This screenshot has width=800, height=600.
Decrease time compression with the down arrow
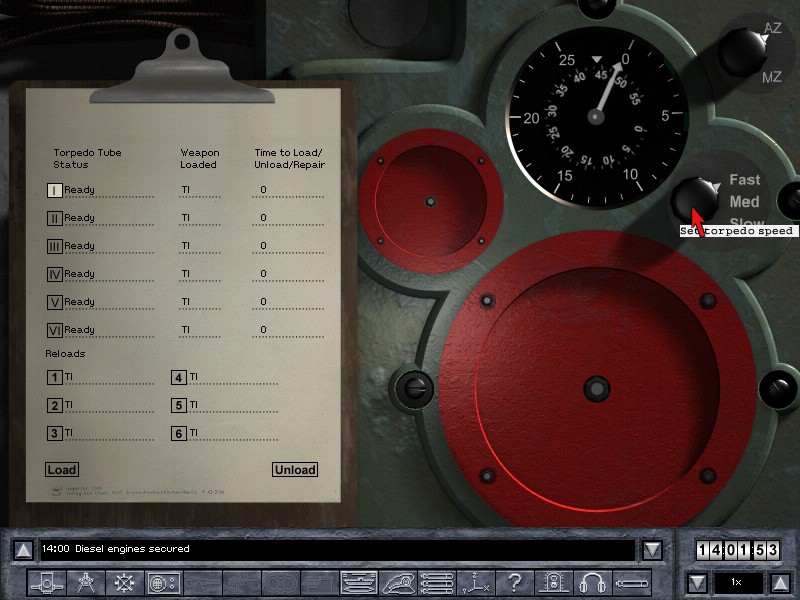pos(697,582)
